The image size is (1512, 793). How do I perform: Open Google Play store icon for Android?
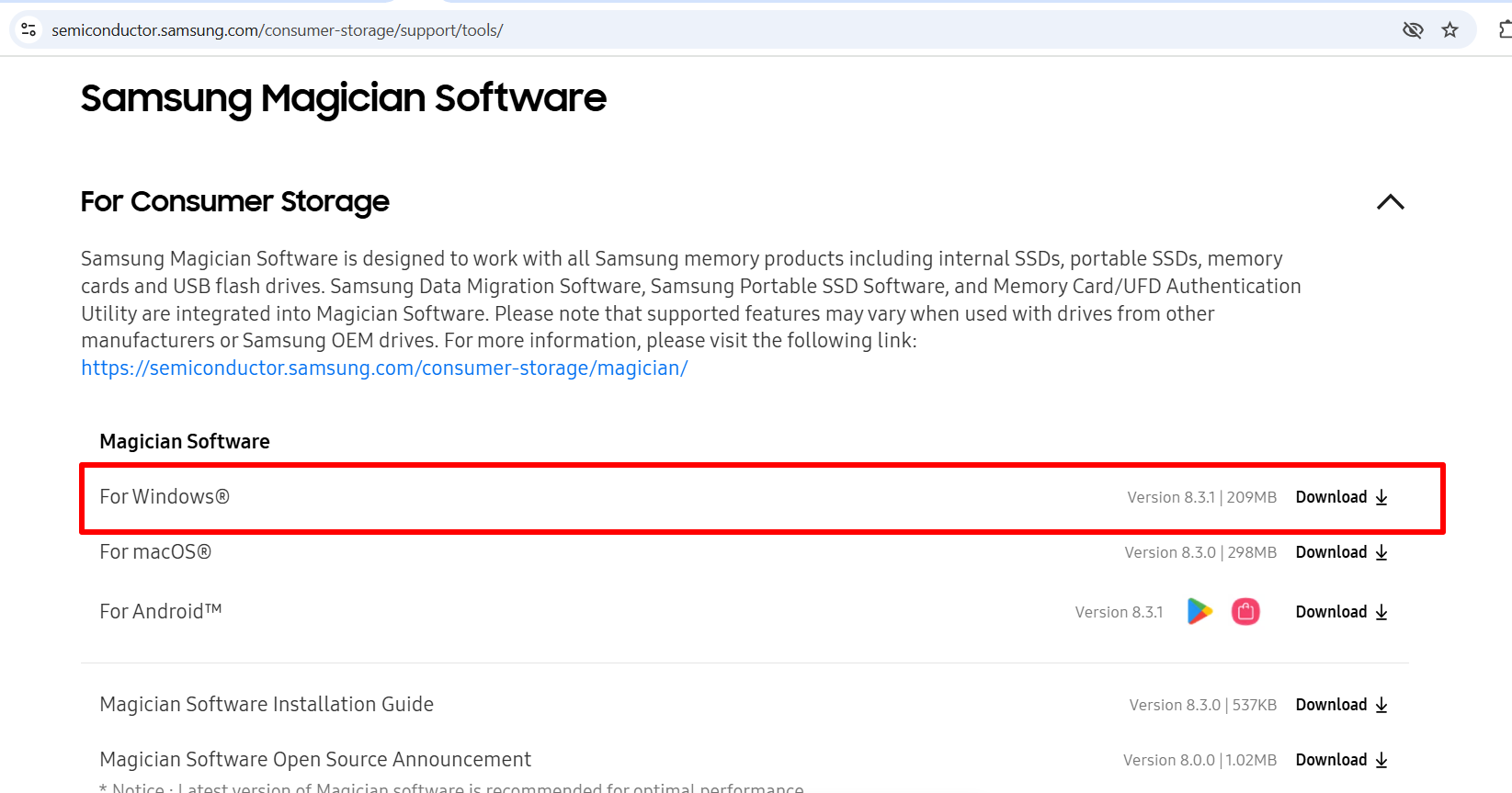[x=1199, y=611]
